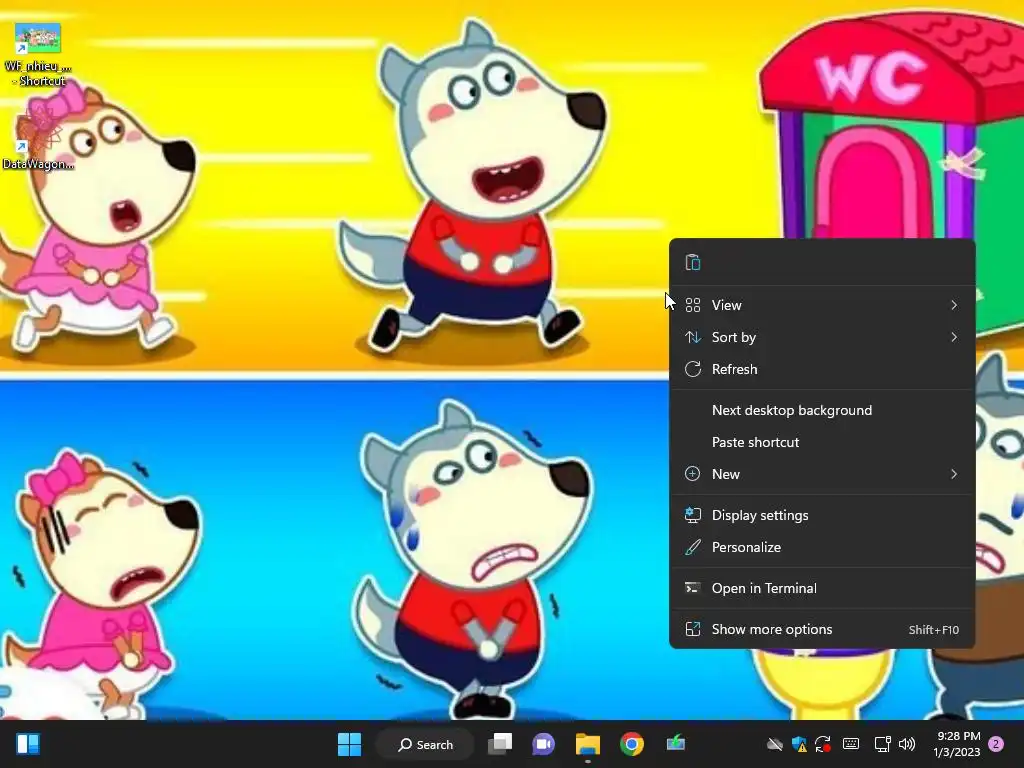Click the Paste icon in the context menu

point(693,263)
